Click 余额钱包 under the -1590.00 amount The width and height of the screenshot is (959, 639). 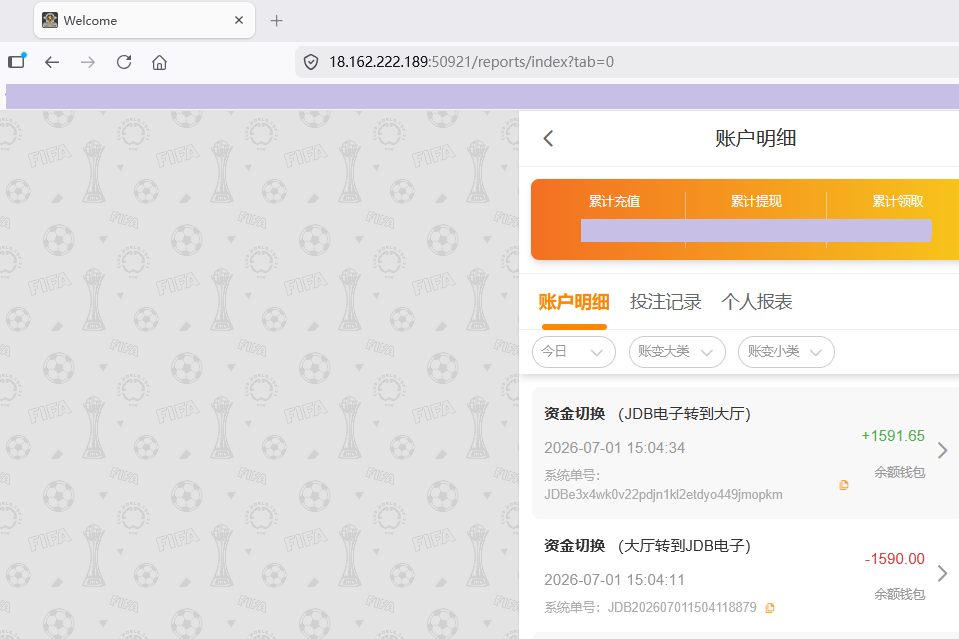pos(900,594)
